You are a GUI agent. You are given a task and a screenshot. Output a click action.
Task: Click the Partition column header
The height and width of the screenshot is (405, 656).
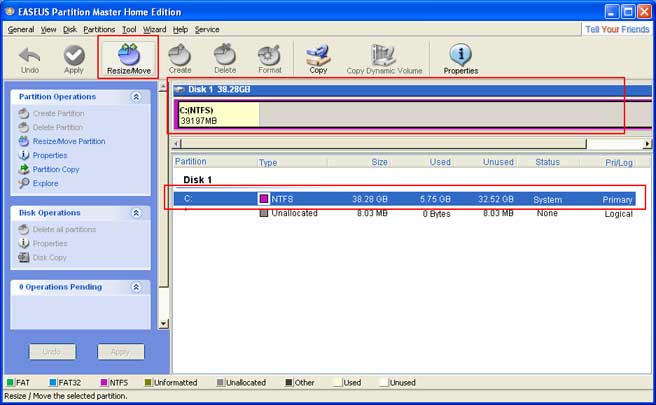[190, 161]
